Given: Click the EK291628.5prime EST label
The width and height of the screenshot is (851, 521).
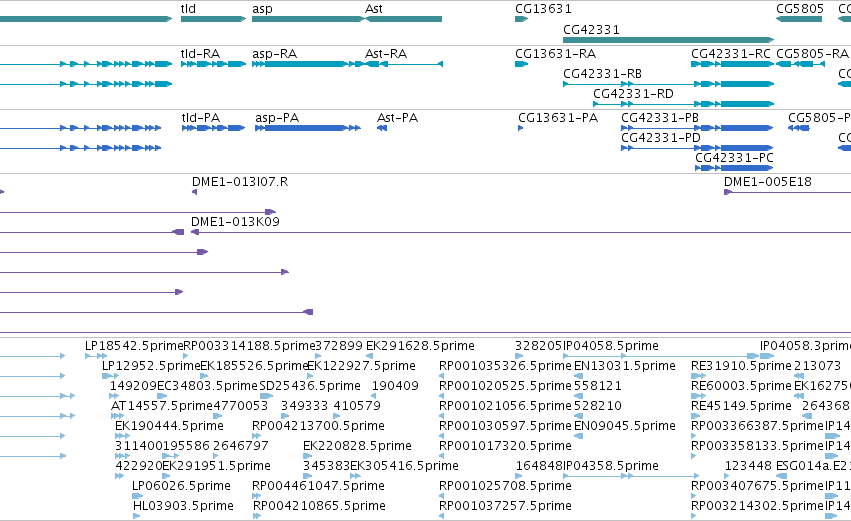Looking at the screenshot, I should [x=420, y=346].
